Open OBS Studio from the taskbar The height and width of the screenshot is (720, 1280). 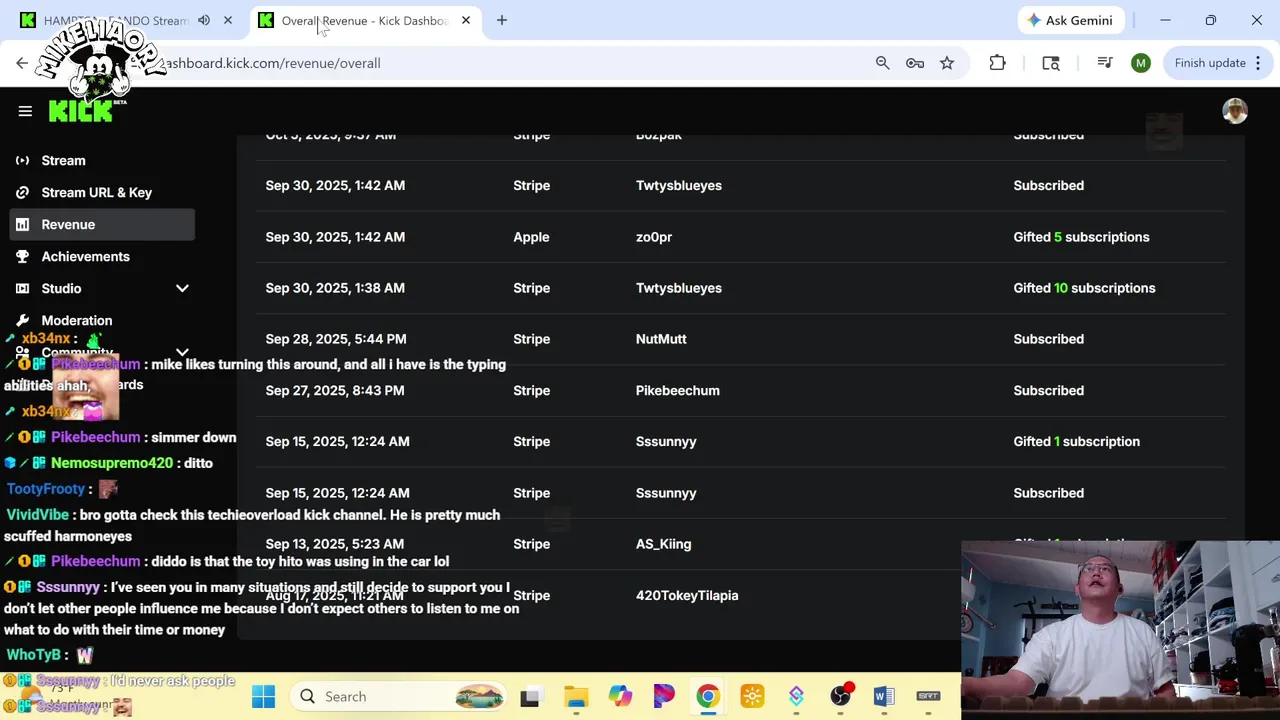pos(840,696)
